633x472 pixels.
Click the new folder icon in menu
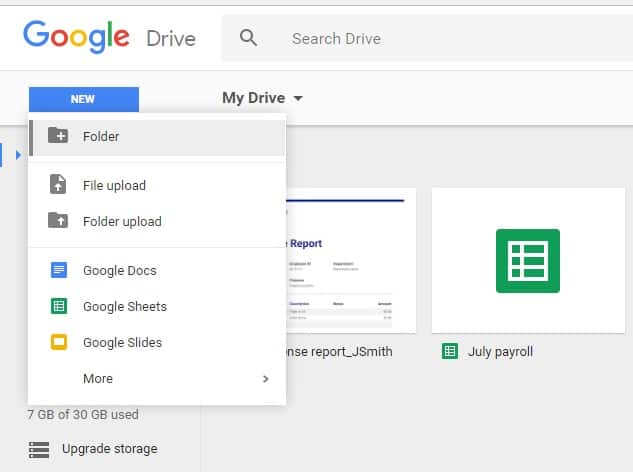[x=59, y=136]
